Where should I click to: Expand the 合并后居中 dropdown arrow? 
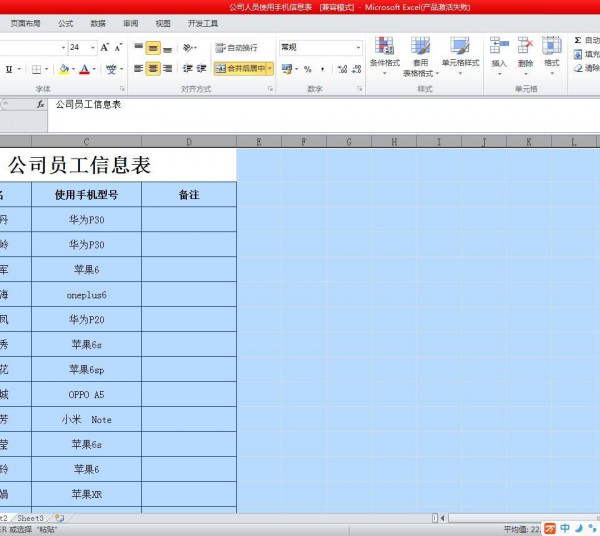(x=270, y=69)
